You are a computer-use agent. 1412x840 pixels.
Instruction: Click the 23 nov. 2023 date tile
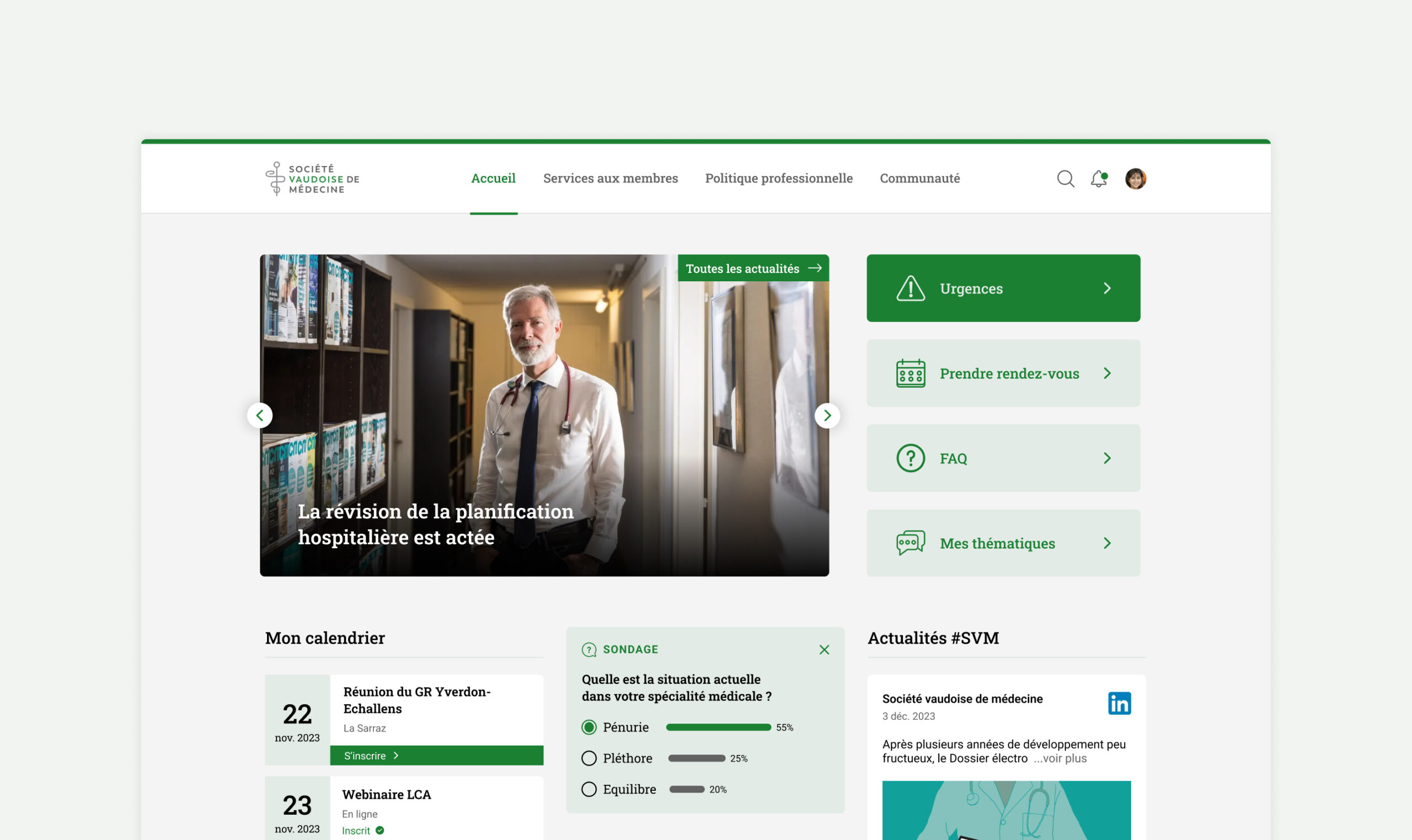click(297, 809)
